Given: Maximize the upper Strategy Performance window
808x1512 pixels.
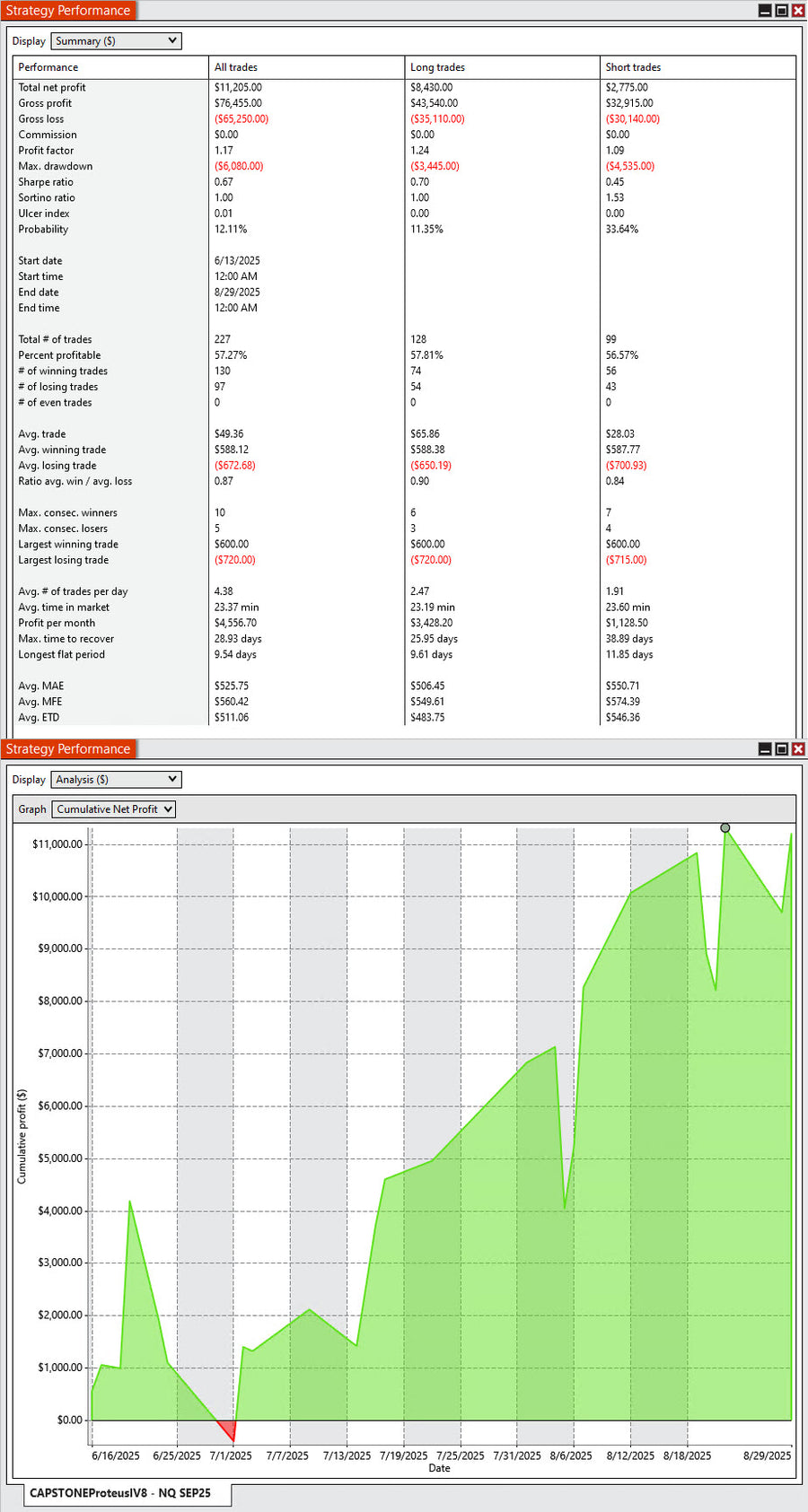Looking at the screenshot, I should (781, 11).
